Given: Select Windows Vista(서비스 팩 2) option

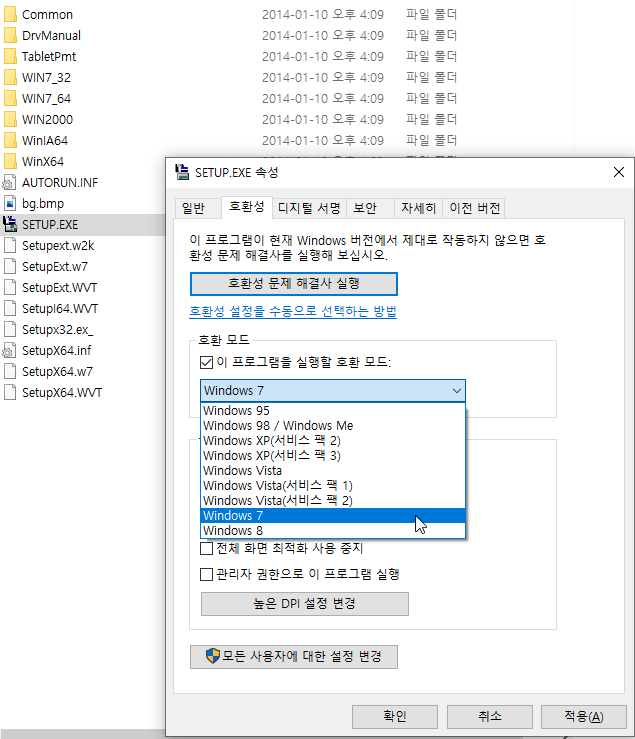Looking at the screenshot, I should click(x=333, y=501).
